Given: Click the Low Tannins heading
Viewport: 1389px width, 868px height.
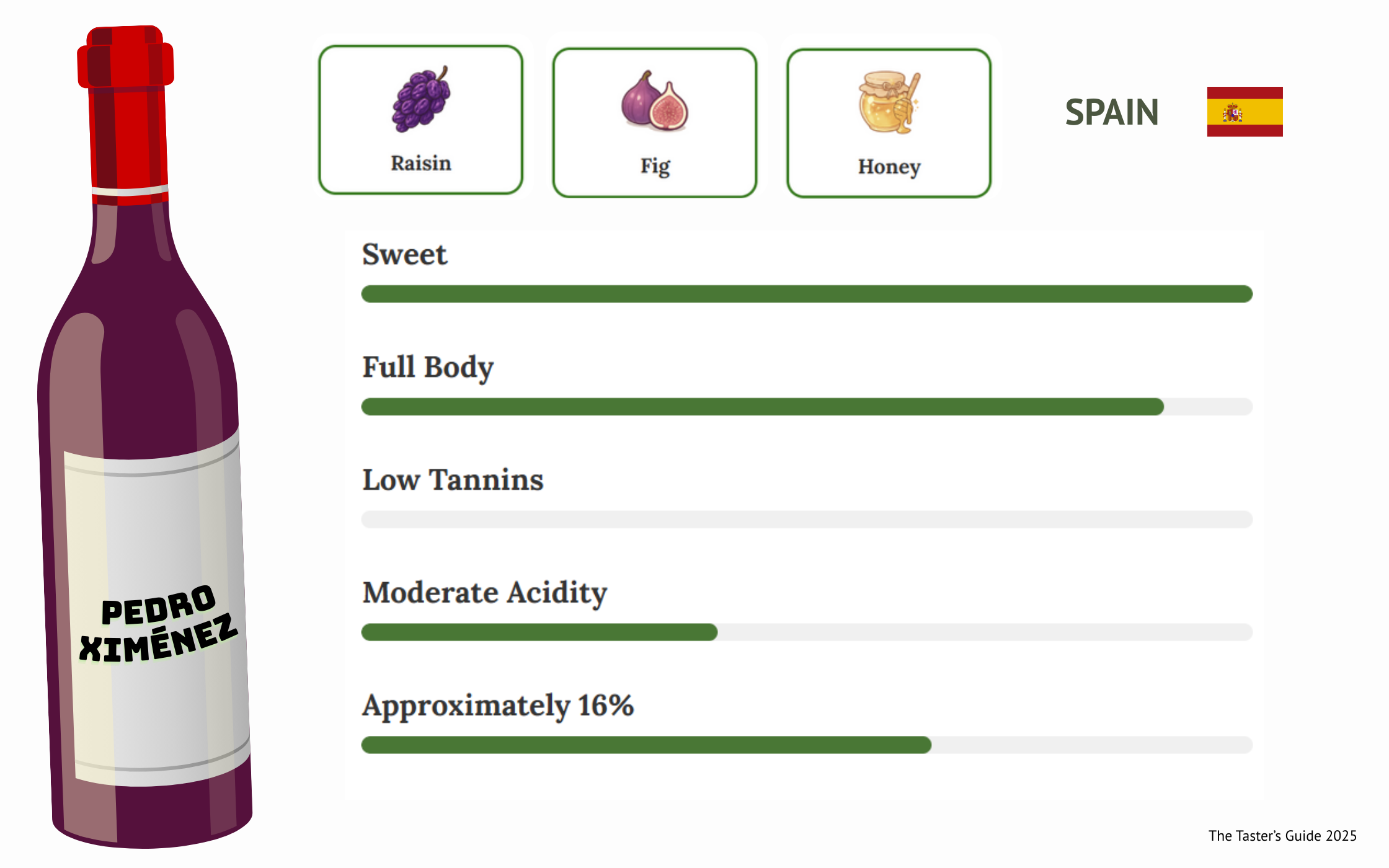Looking at the screenshot, I should [x=453, y=480].
